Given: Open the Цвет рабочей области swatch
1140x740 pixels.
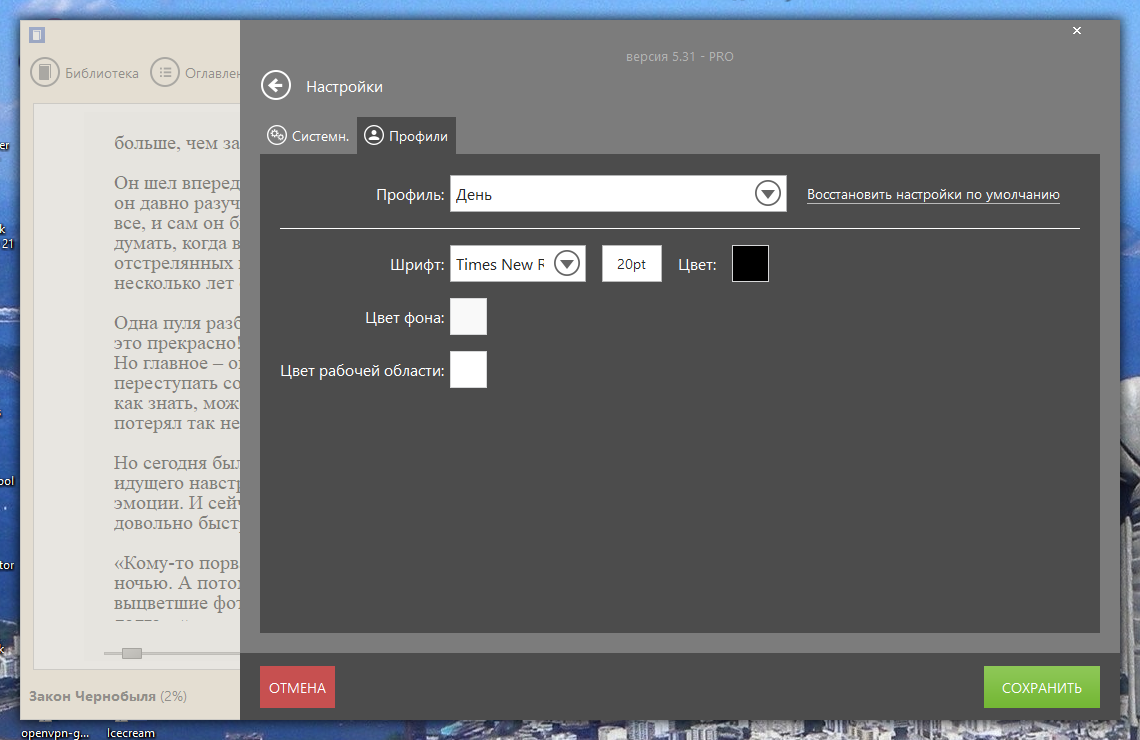Looking at the screenshot, I should point(468,369).
